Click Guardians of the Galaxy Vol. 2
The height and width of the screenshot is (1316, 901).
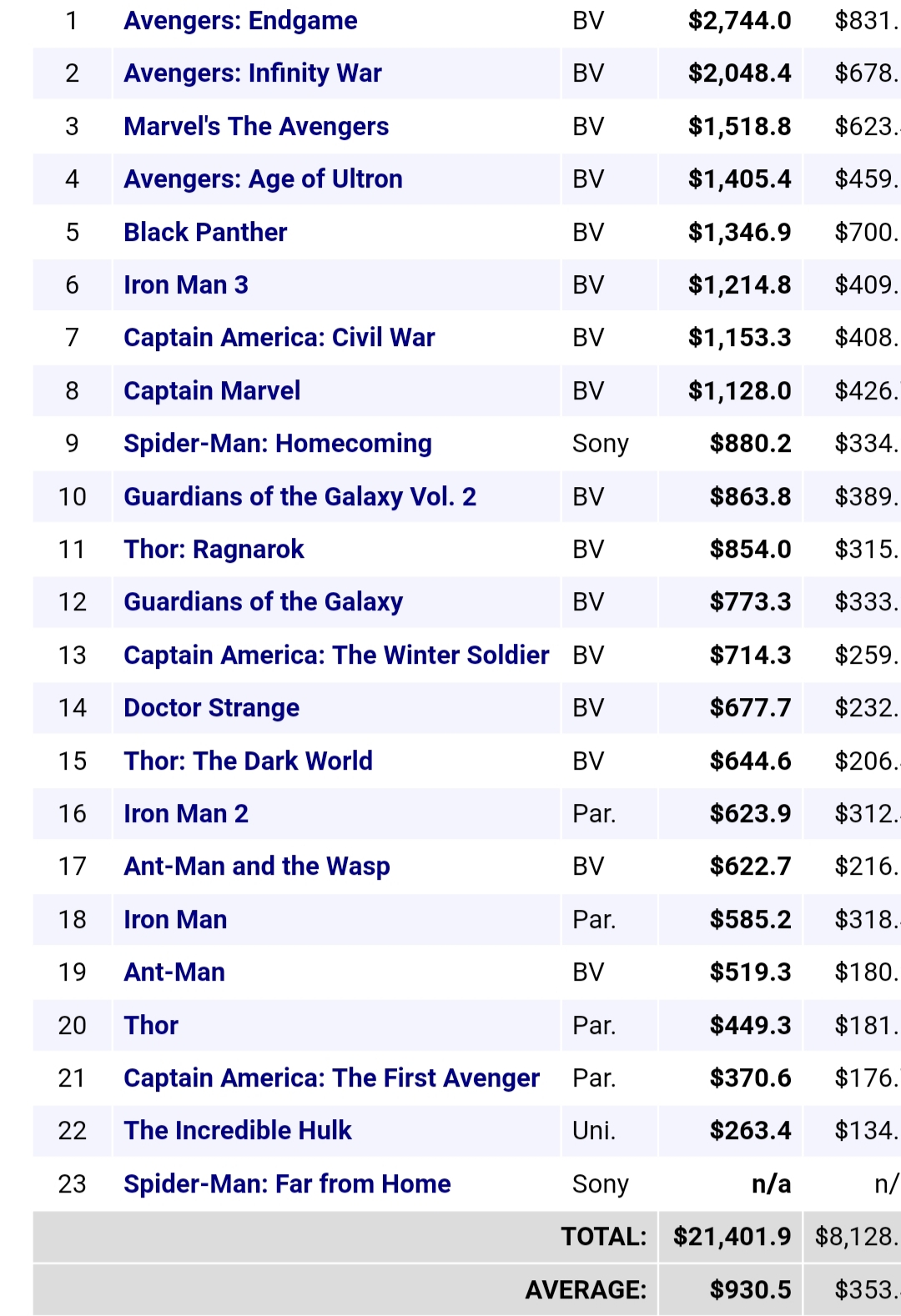[300, 497]
